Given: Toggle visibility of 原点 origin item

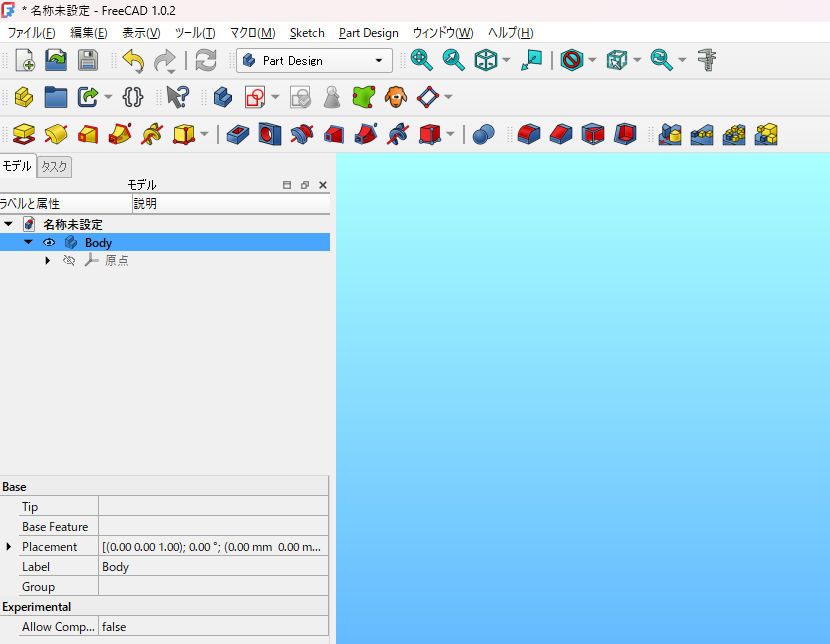Looking at the screenshot, I should (x=69, y=261).
